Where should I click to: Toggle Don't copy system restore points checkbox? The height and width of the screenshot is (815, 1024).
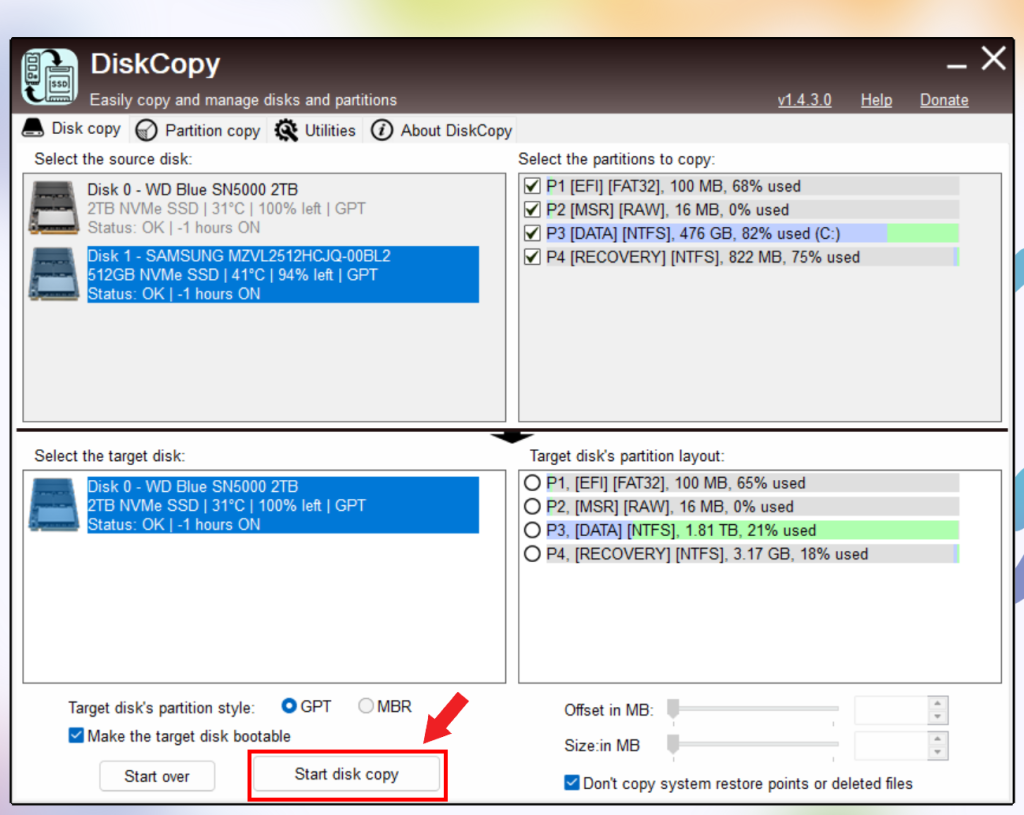[571, 782]
